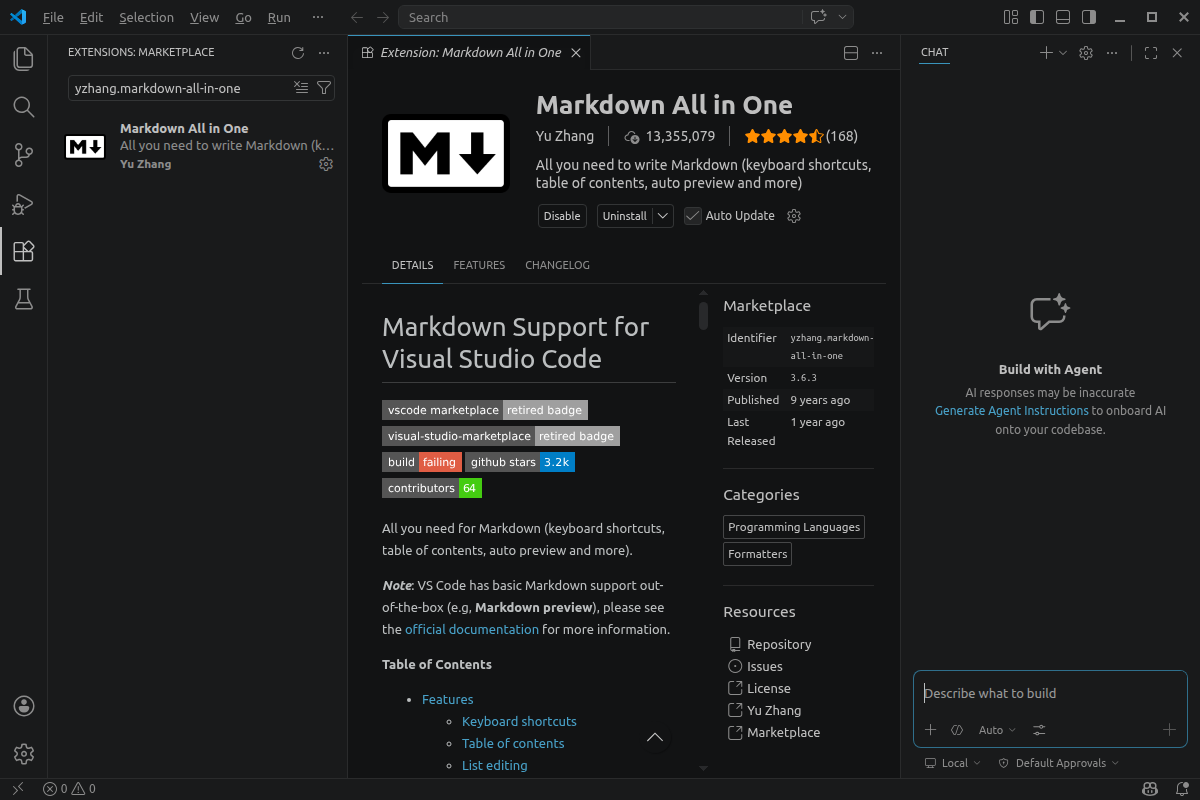Open the Generate Agent Instructions link
Viewport: 1200px width, 800px height.
[x=1011, y=411]
